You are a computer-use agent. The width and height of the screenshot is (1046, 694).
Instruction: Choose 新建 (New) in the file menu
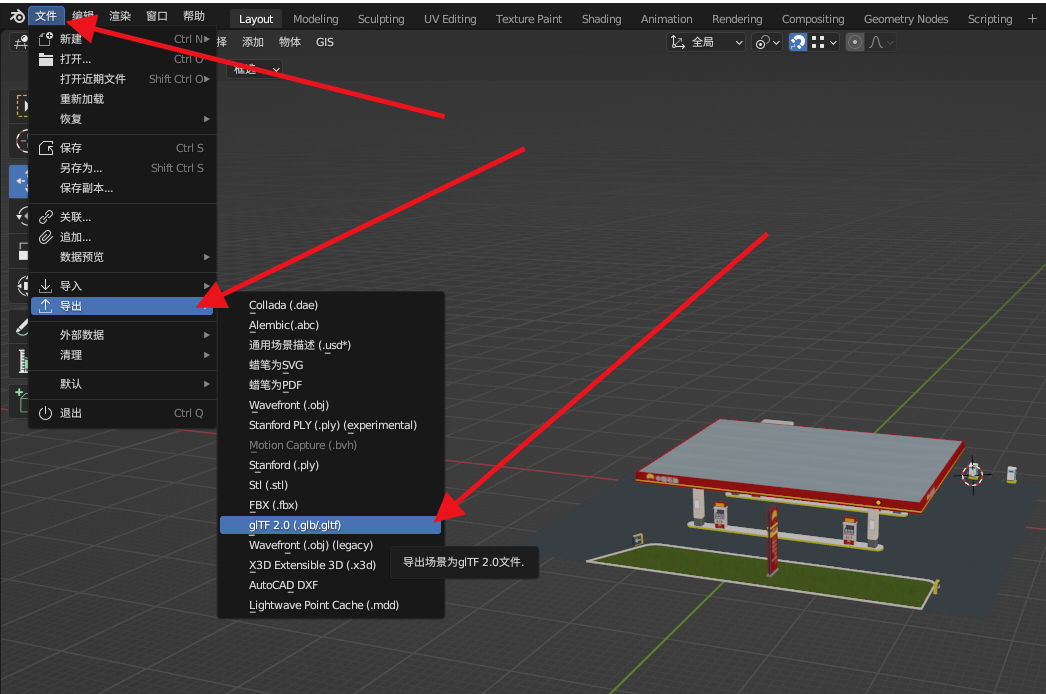71,39
